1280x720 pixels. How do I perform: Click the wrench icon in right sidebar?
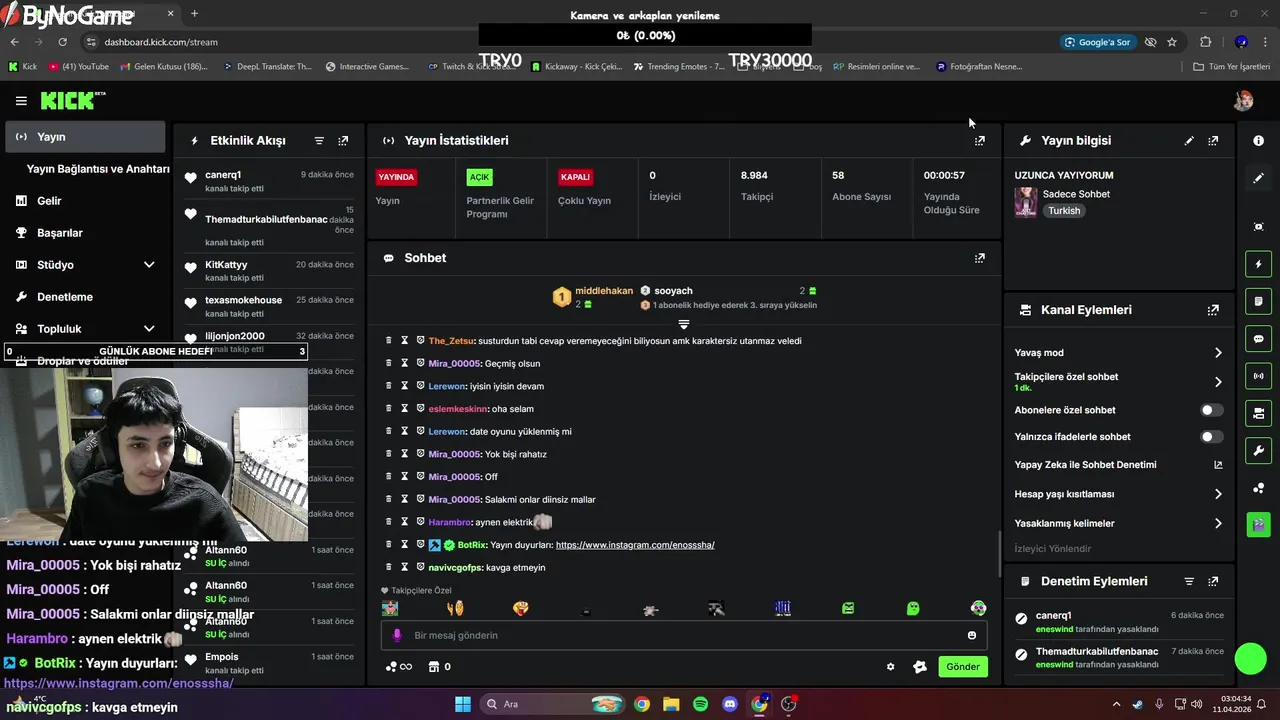[x=1258, y=450]
